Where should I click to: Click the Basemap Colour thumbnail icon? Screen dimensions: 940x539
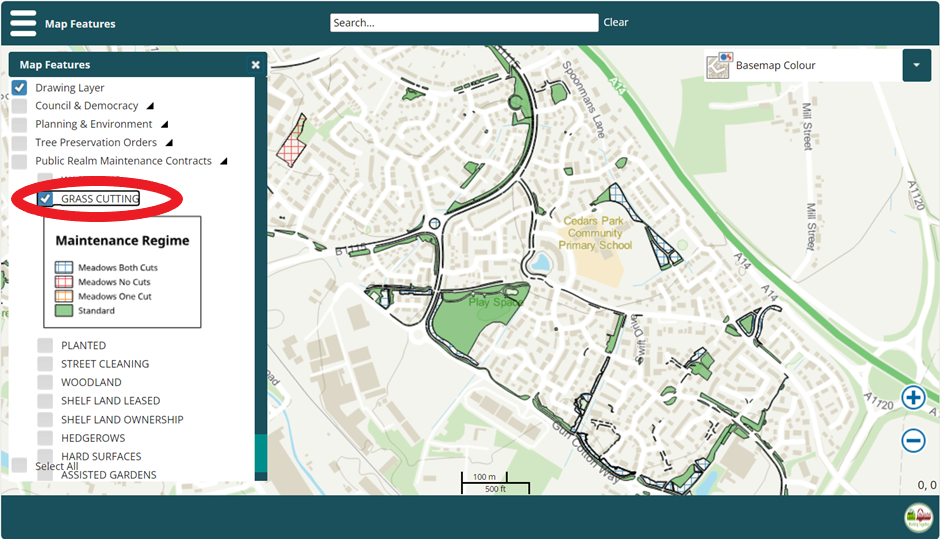point(718,66)
